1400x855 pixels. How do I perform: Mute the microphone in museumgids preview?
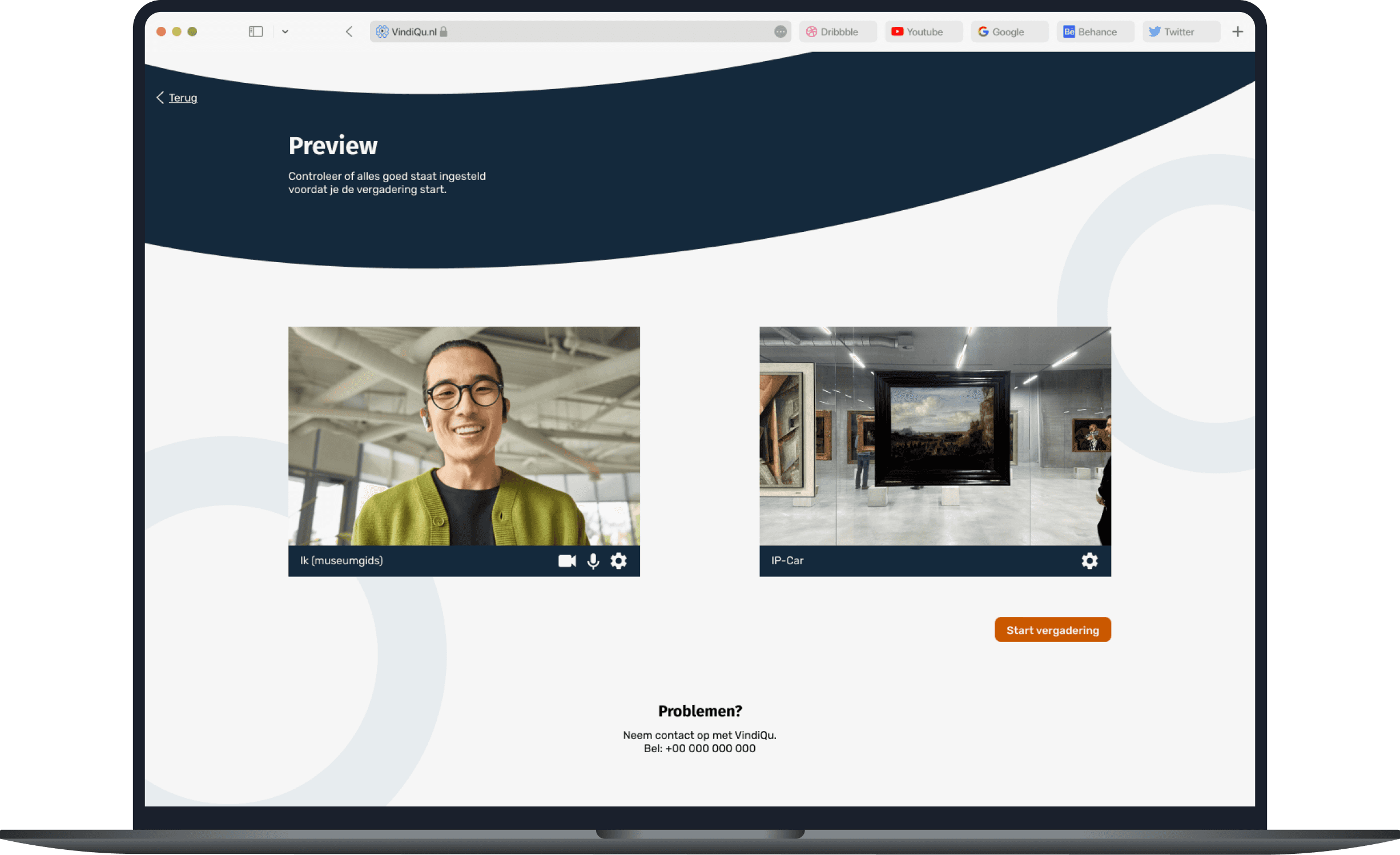[593, 561]
